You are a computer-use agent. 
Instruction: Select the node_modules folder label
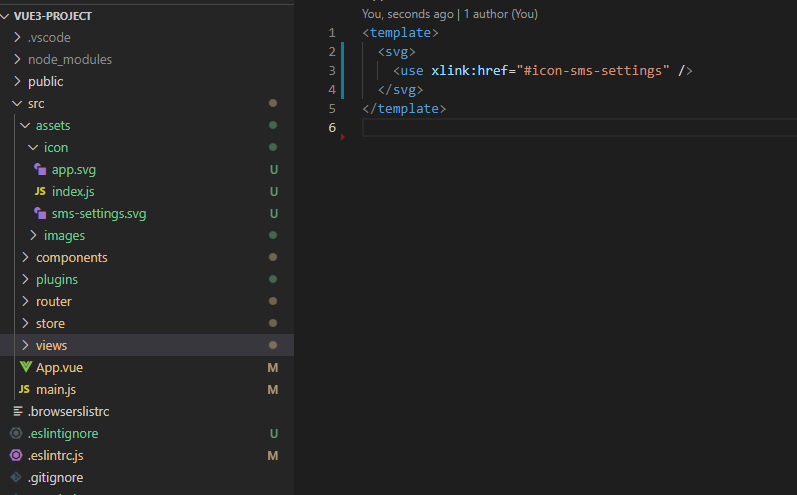70,59
